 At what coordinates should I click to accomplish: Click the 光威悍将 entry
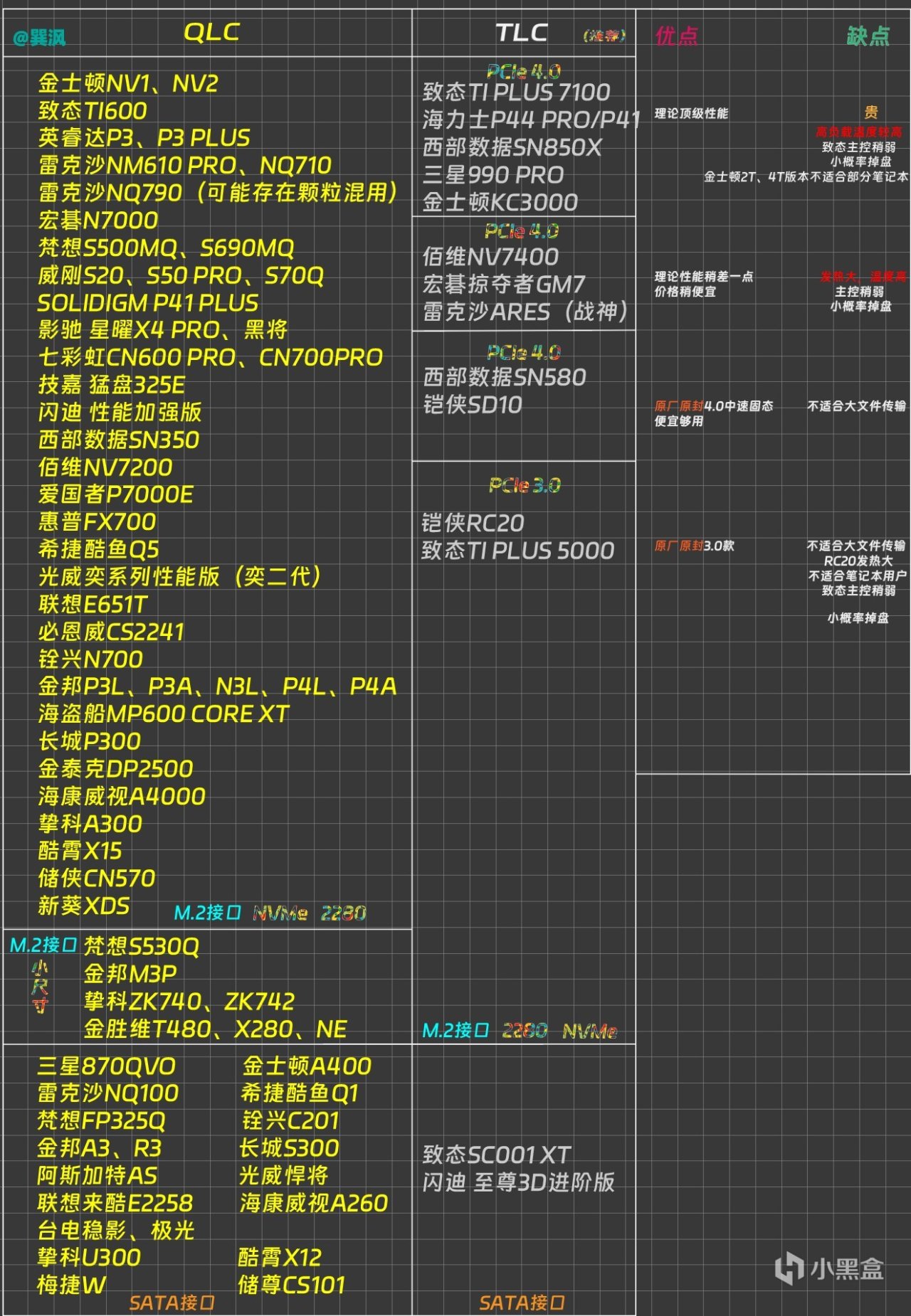pos(284,1176)
